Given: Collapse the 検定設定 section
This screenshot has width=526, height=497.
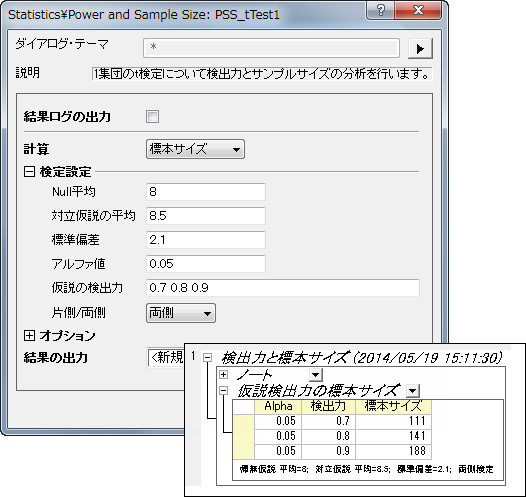Looking at the screenshot, I should [30, 172].
